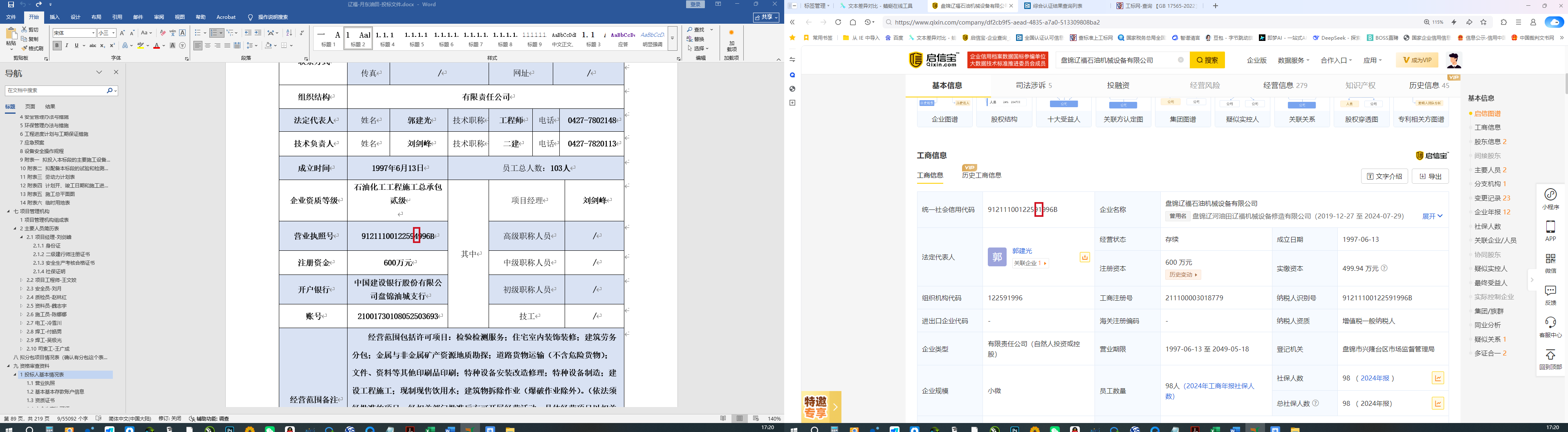The height and width of the screenshot is (432, 1568).
Task: Toggle show/hide paragraph marks in Word
Action: click(x=302, y=33)
